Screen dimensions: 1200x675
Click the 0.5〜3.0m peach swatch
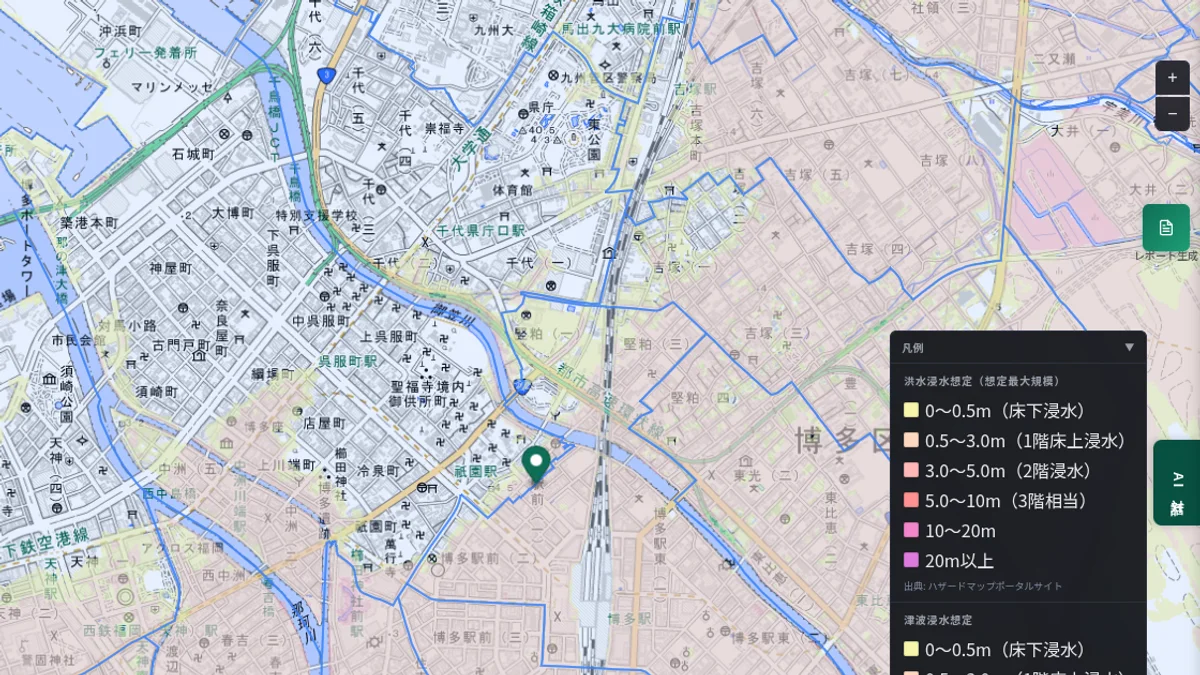pyautogui.click(x=911, y=440)
